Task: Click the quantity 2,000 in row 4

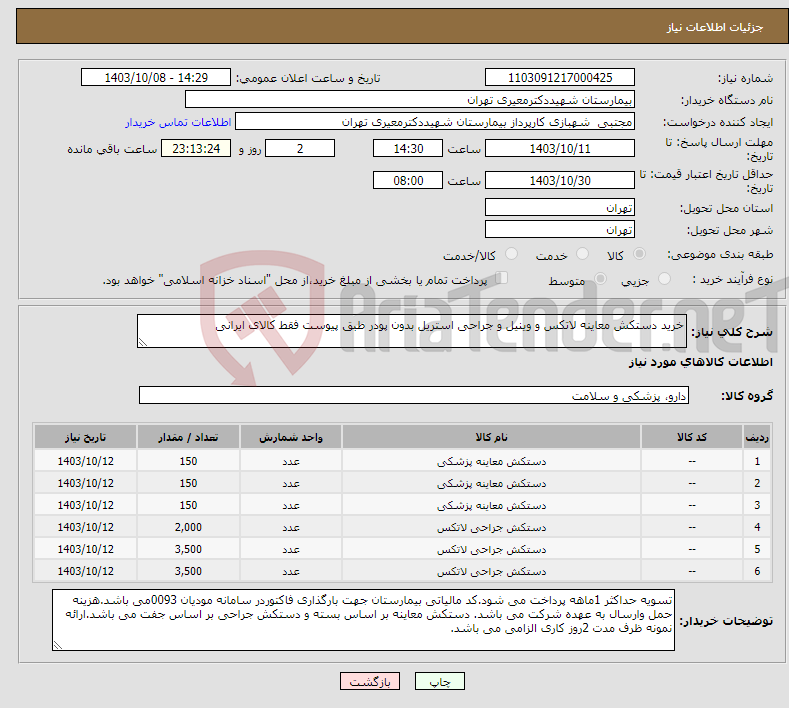Action: [188, 527]
